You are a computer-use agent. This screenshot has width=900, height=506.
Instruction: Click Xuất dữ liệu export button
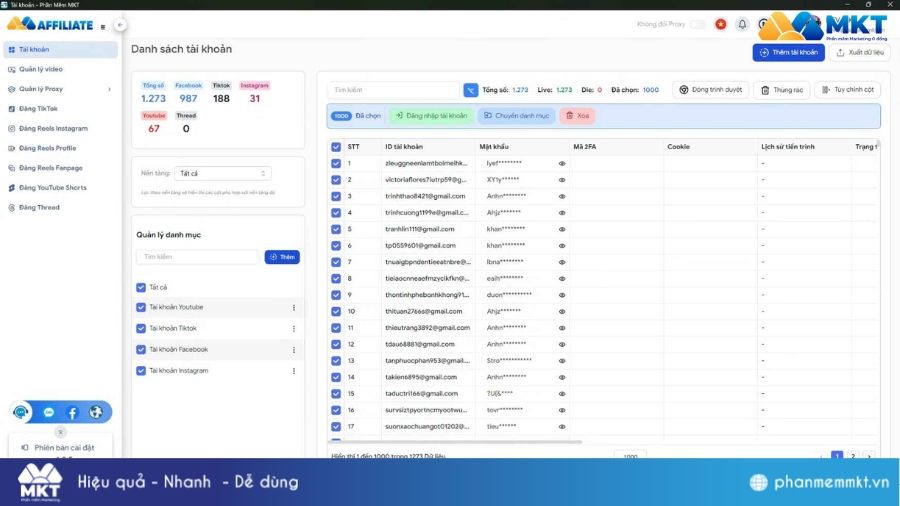pyautogui.click(x=859, y=52)
